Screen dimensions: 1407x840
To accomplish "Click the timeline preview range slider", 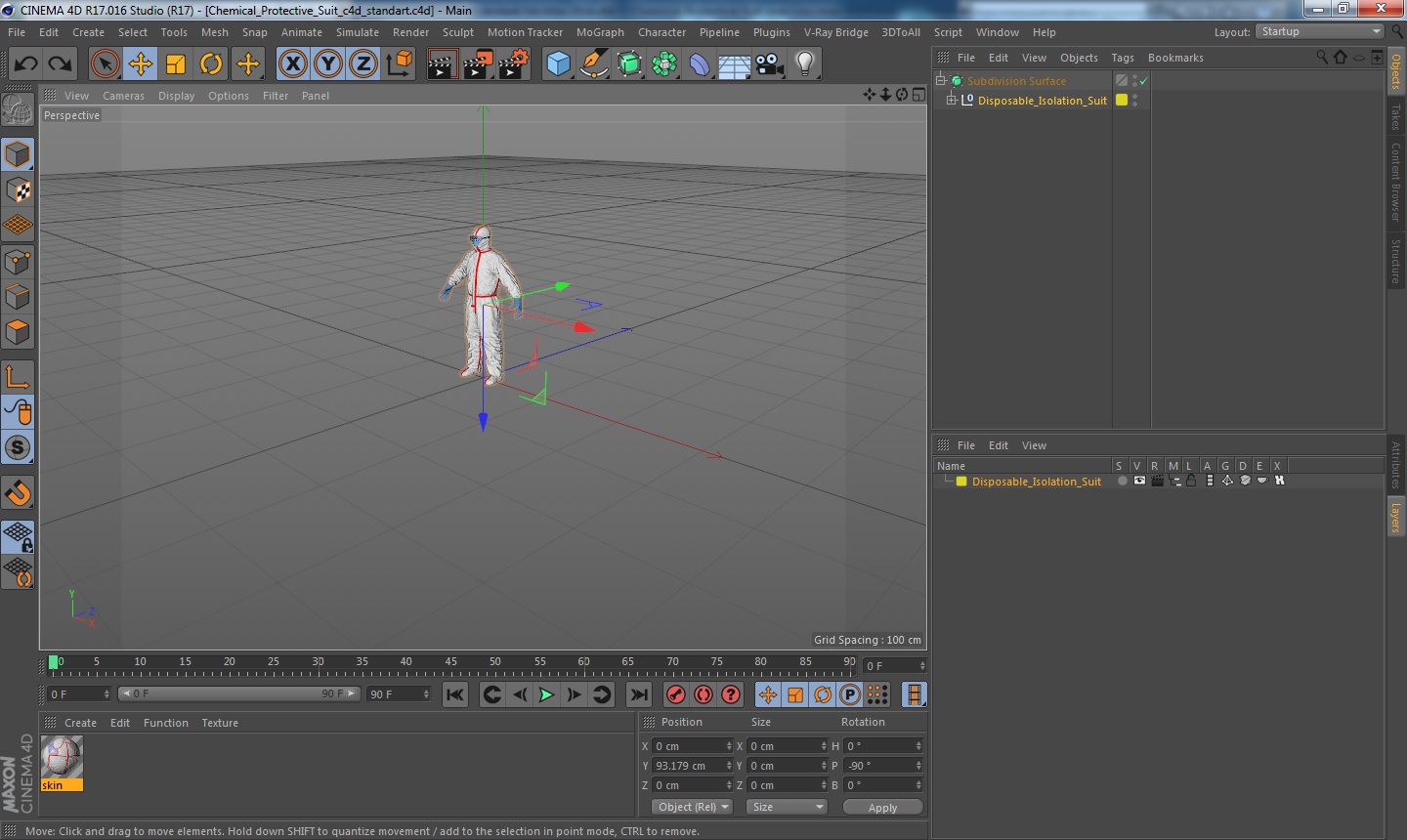I will (238, 693).
